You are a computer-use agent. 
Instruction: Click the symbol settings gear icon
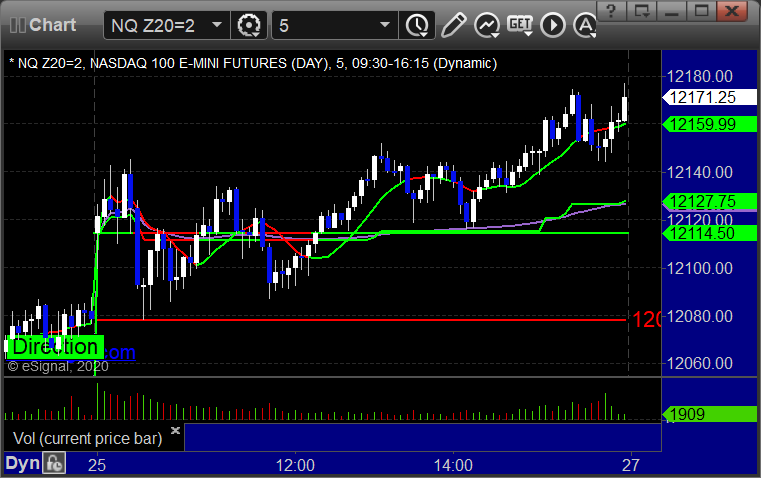(249, 25)
